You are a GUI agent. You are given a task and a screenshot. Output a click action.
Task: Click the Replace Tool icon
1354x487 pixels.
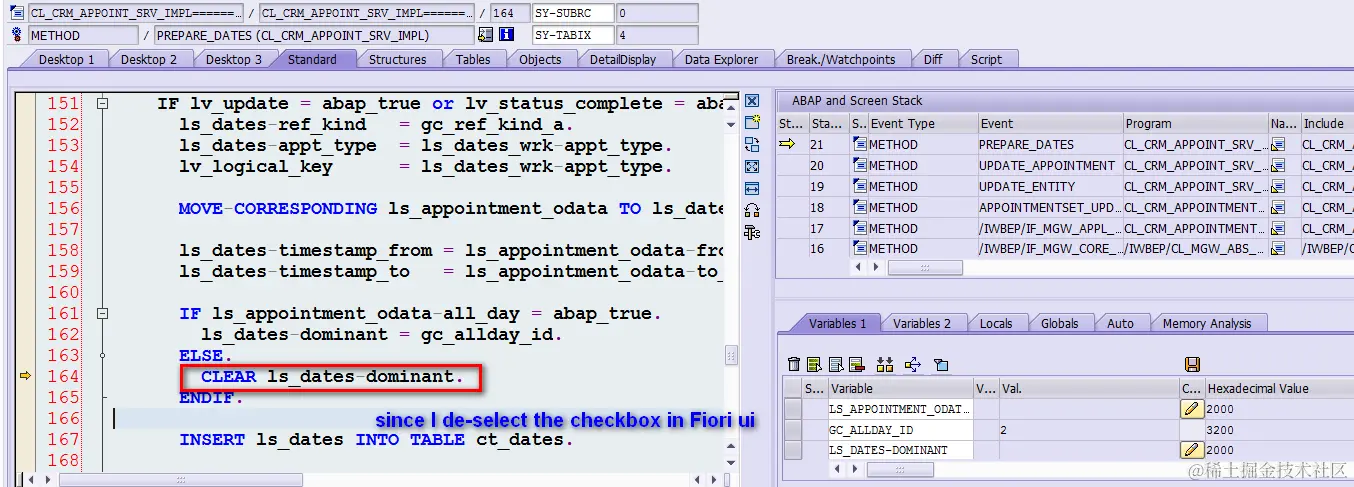[752, 145]
